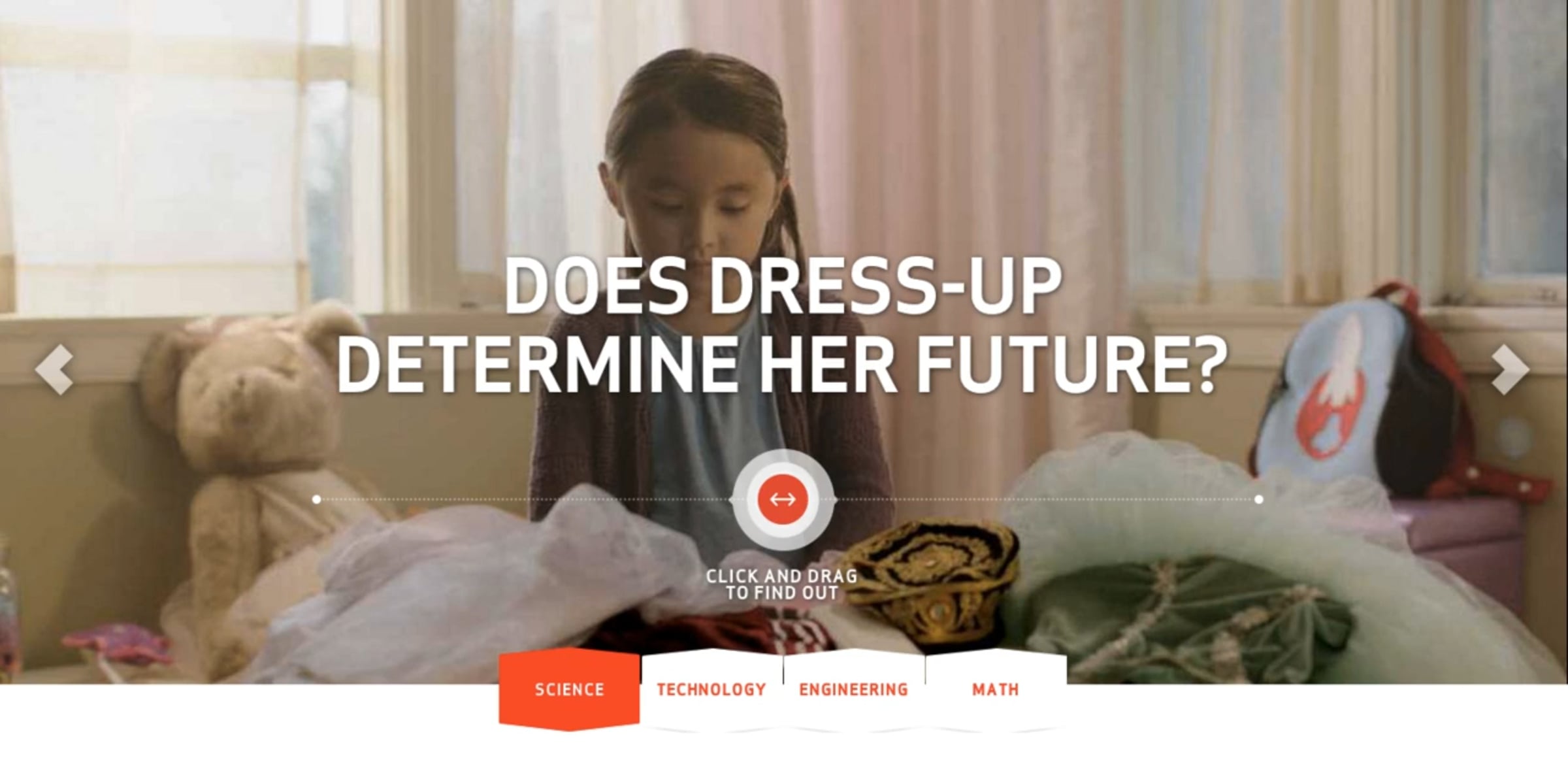The width and height of the screenshot is (1568, 760).
Task: Click the 'Click and drag to find out' label
Action: (781, 585)
